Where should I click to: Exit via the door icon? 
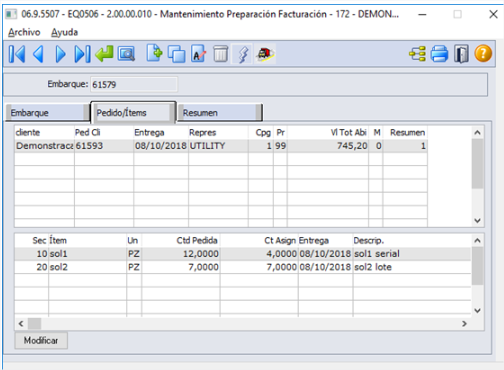click(461, 54)
